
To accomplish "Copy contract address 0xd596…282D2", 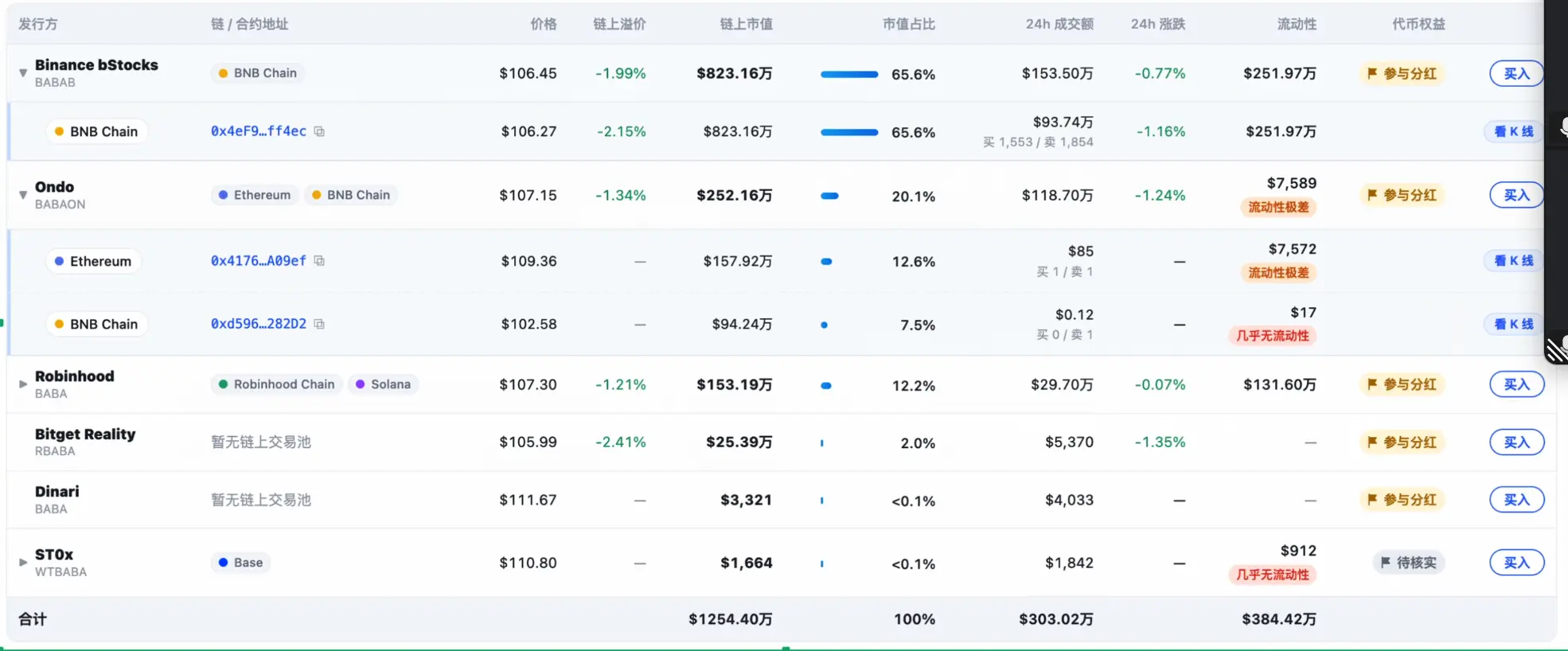I will (x=319, y=324).
